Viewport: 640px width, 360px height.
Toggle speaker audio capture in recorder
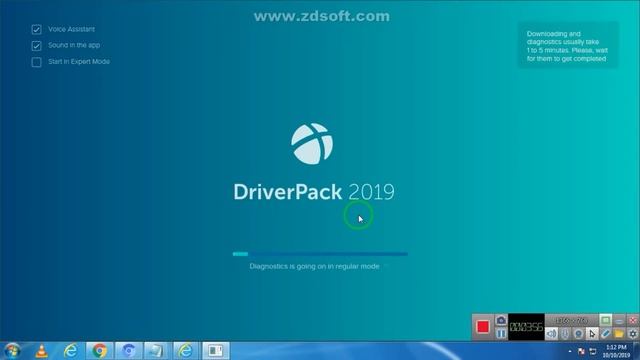point(551,334)
